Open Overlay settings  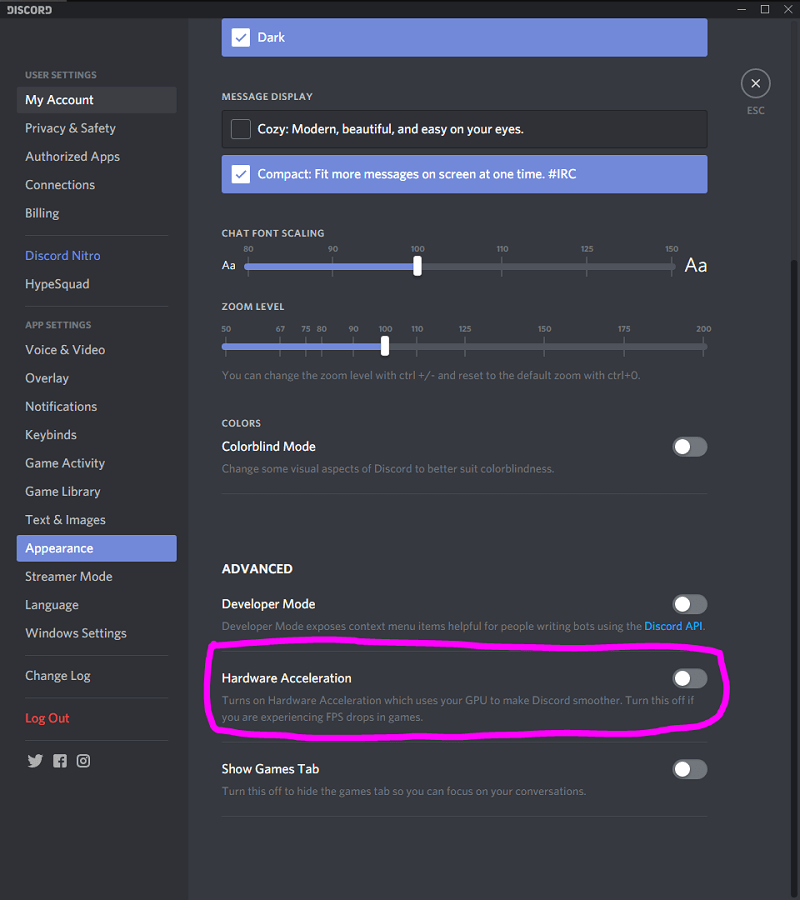[96, 378]
